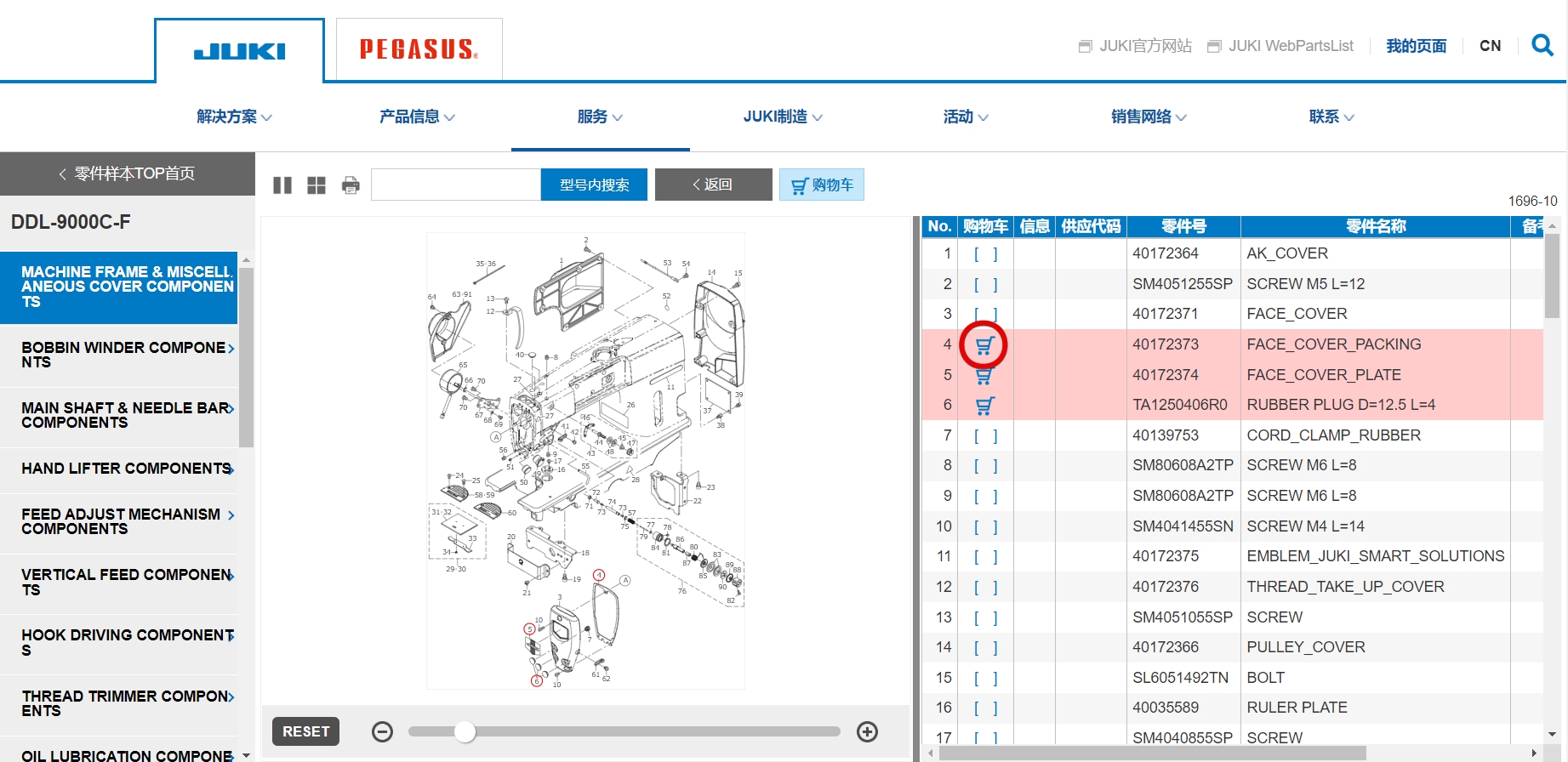The height and width of the screenshot is (762, 1568).
Task: Click the model search text field
Action: click(x=455, y=185)
